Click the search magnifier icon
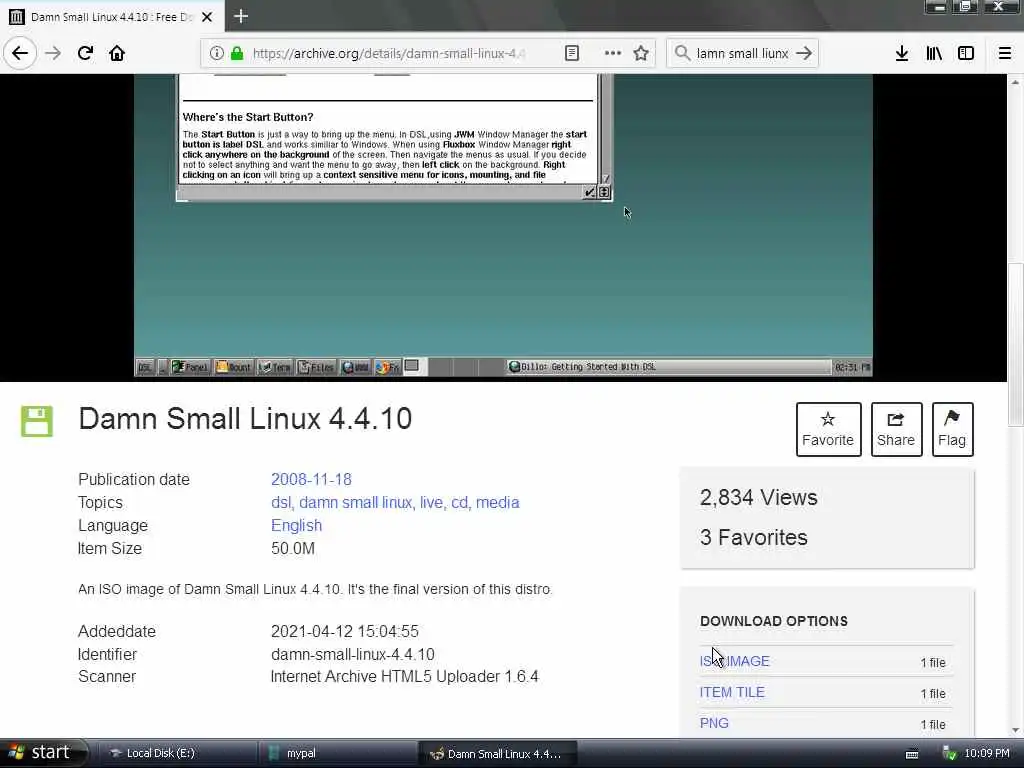The width and height of the screenshot is (1024, 768). (682, 53)
